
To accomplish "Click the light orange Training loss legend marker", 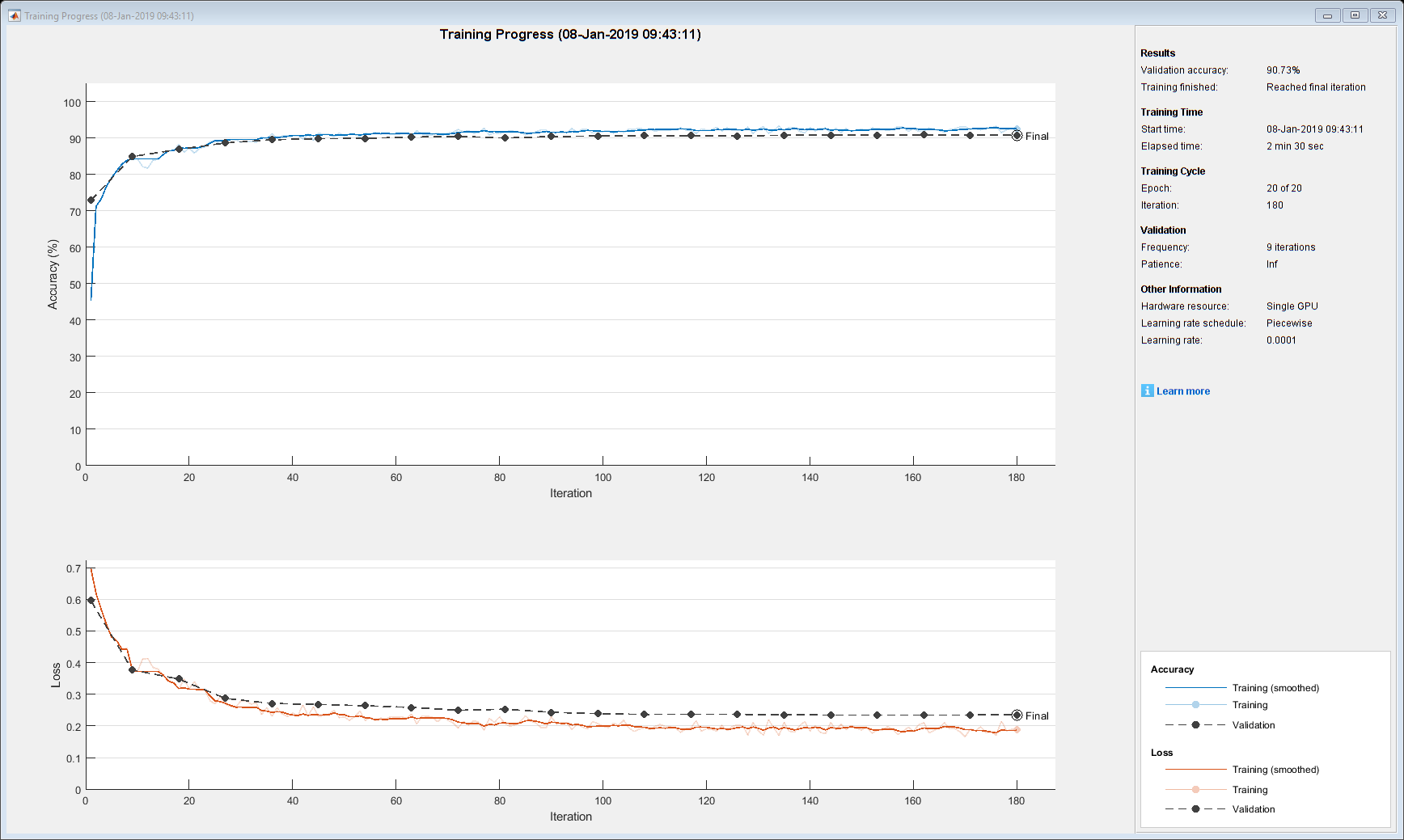I will click(1195, 790).
